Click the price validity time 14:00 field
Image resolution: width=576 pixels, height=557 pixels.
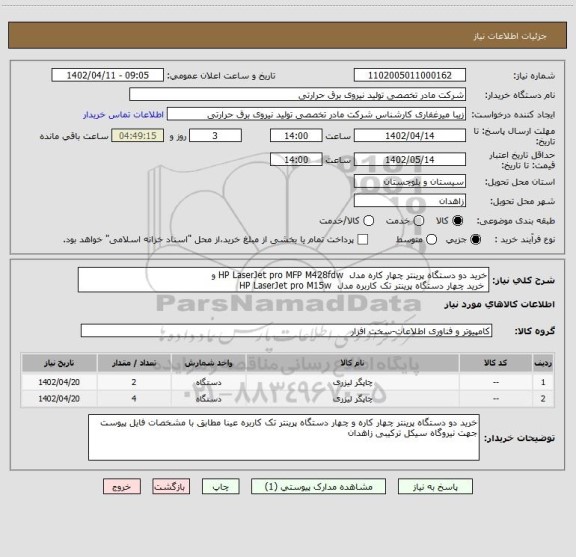[x=296, y=159]
